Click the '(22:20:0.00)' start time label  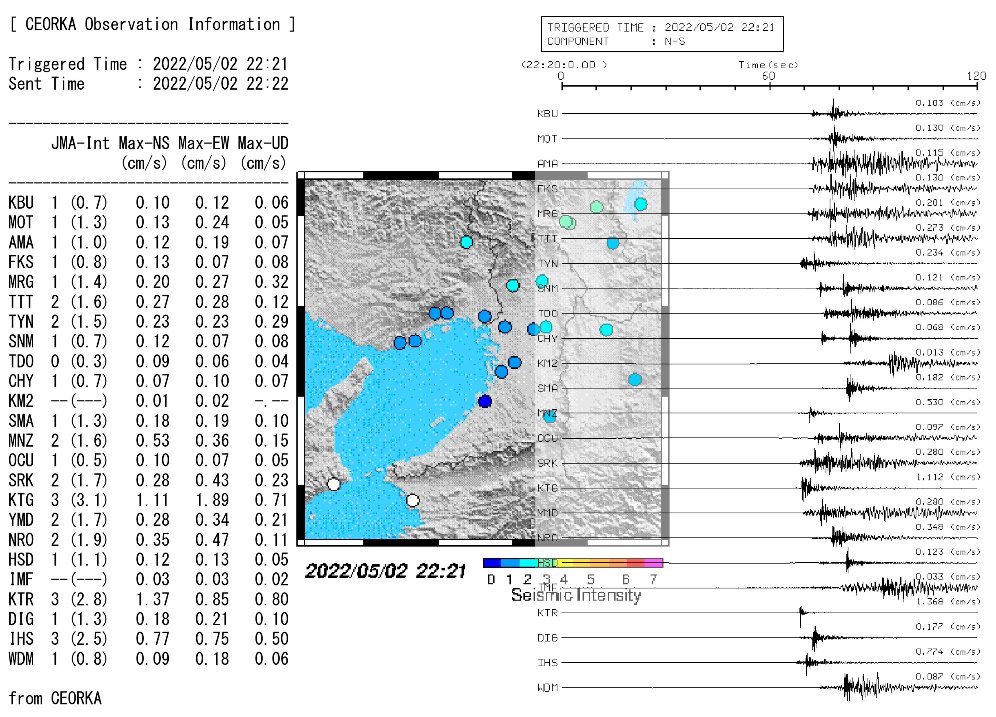pyautogui.click(x=564, y=64)
